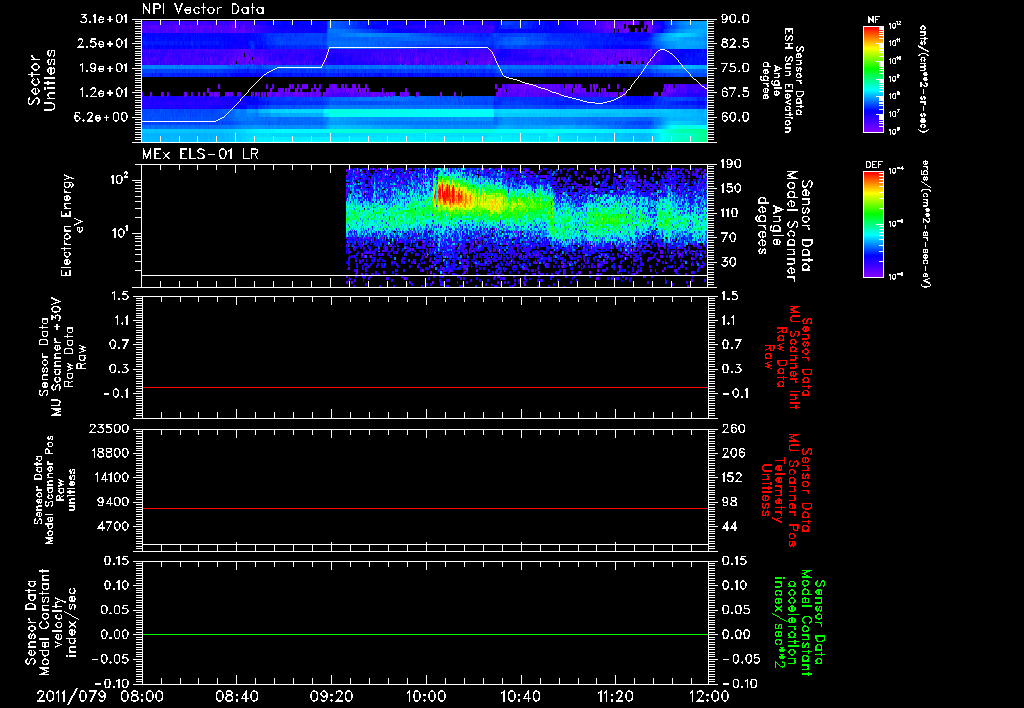Select the red "MU Scanner Inh Raw Data" title
The width and height of the screenshot is (1024, 708).
(x=788, y=357)
